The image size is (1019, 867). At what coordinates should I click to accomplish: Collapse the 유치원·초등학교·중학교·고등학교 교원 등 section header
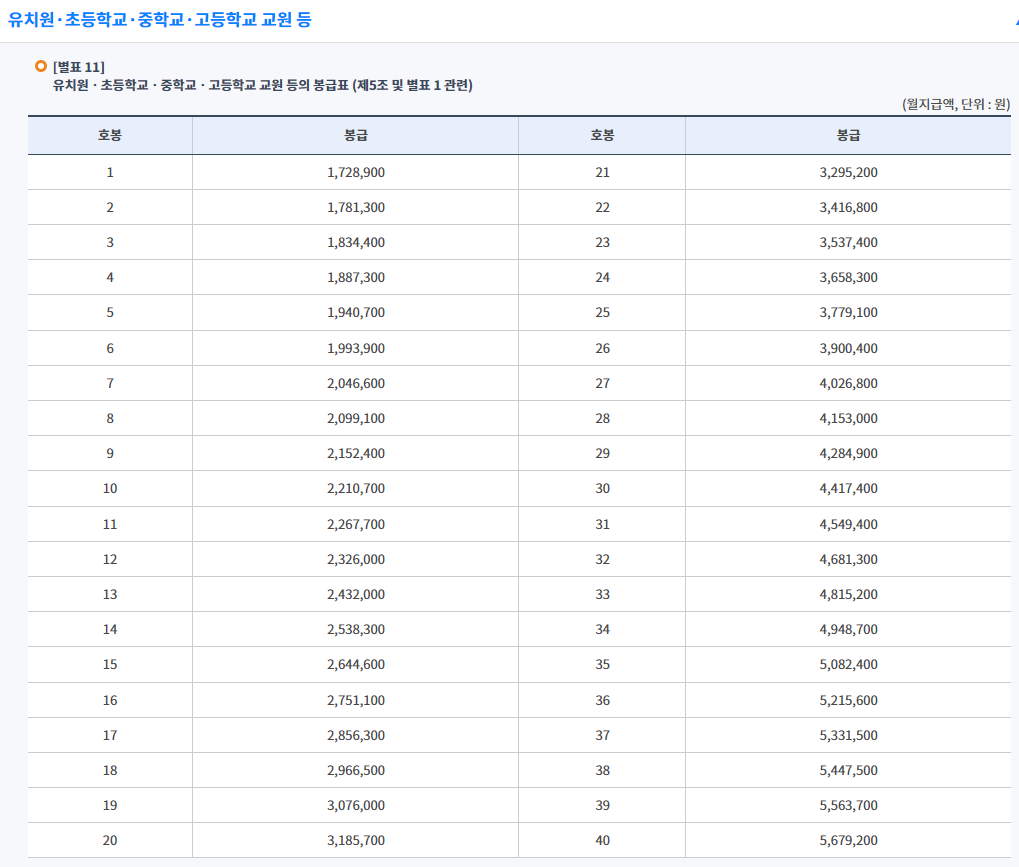pos(510,20)
